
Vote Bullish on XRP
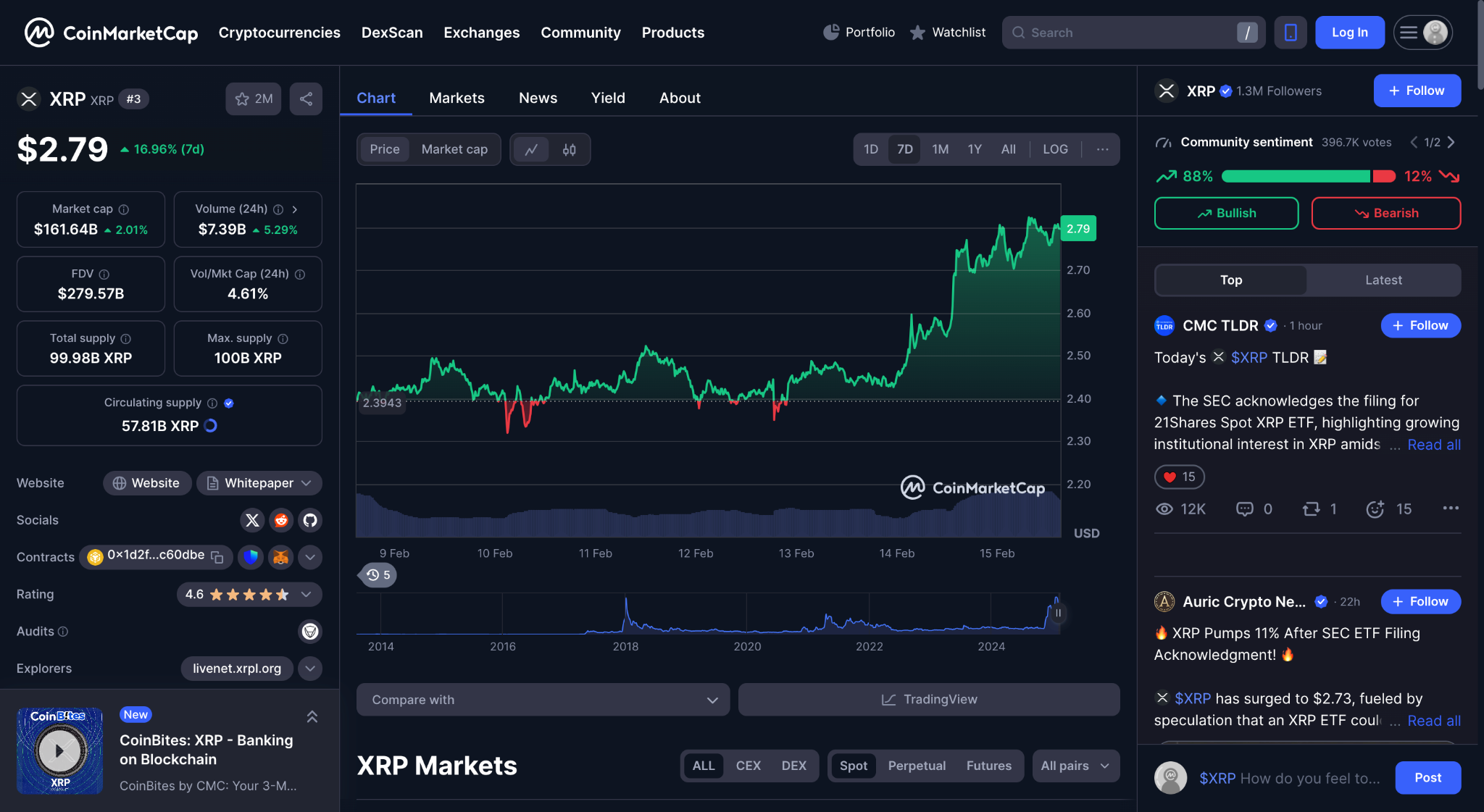[1226, 214]
